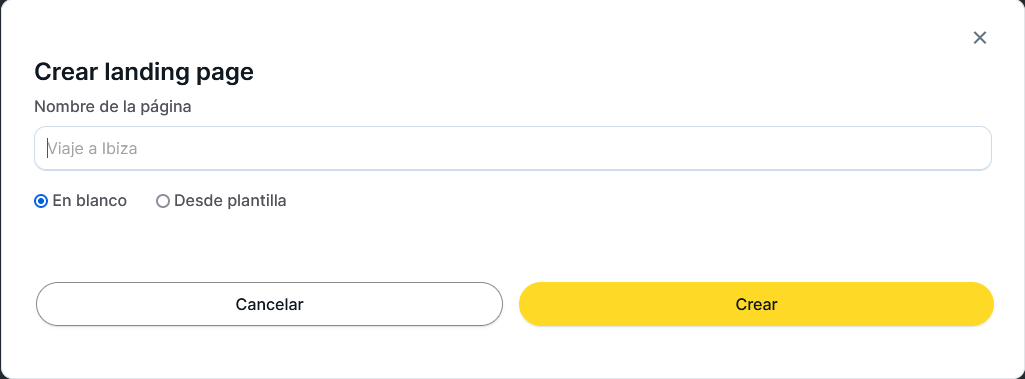Keep blank page option selected
The image size is (1025, 379).
click(x=41, y=201)
